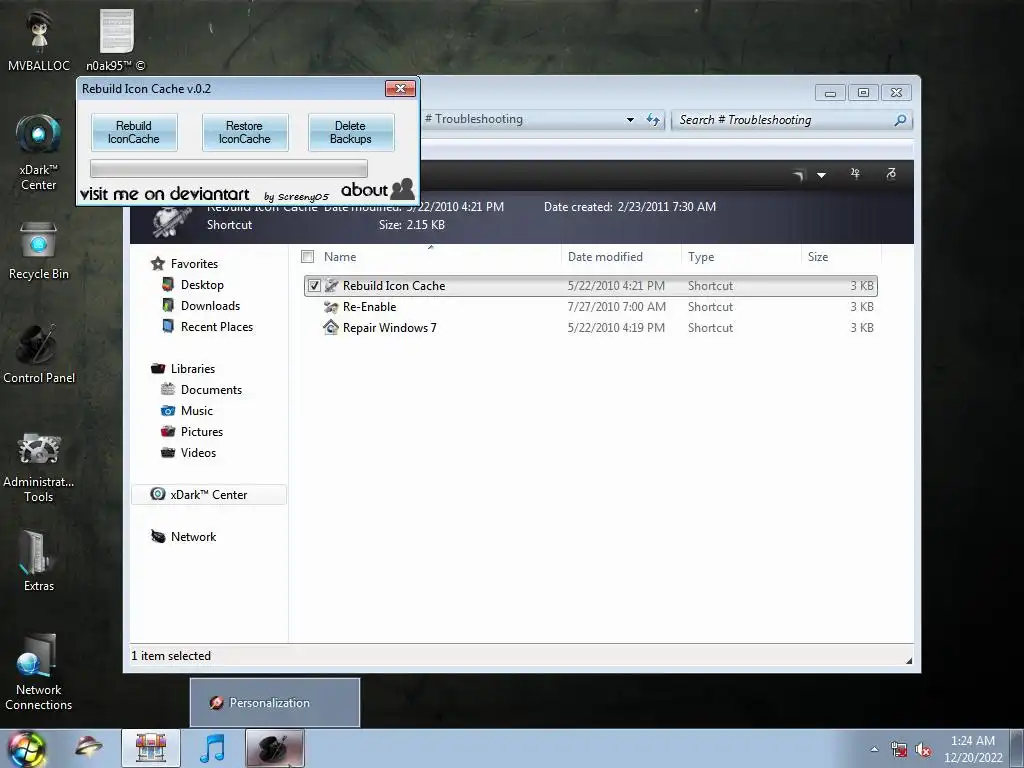Open the Music library
This screenshot has width=1024, height=768.
coord(197,411)
